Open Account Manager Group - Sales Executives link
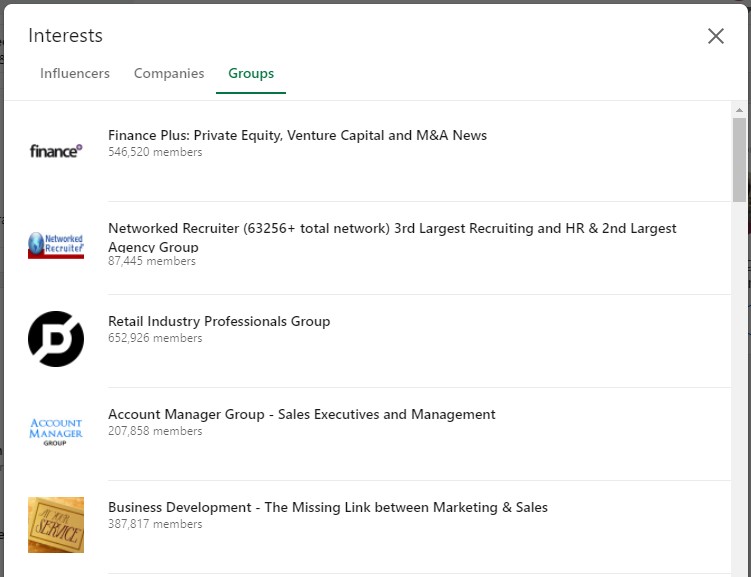 [x=302, y=414]
